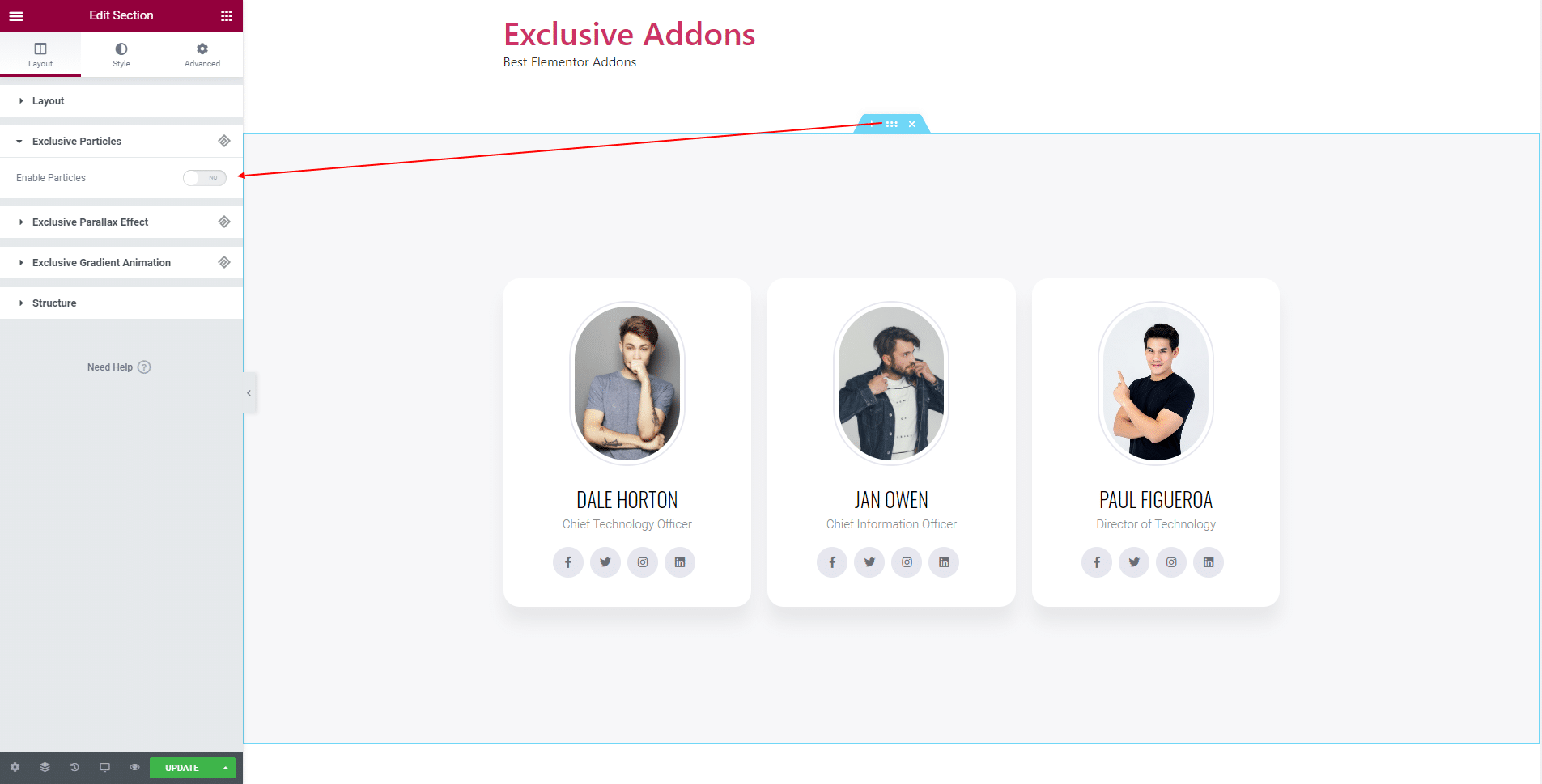The image size is (1542, 784).
Task: Open Responsive Mode monitor icon
Action: click(x=104, y=767)
